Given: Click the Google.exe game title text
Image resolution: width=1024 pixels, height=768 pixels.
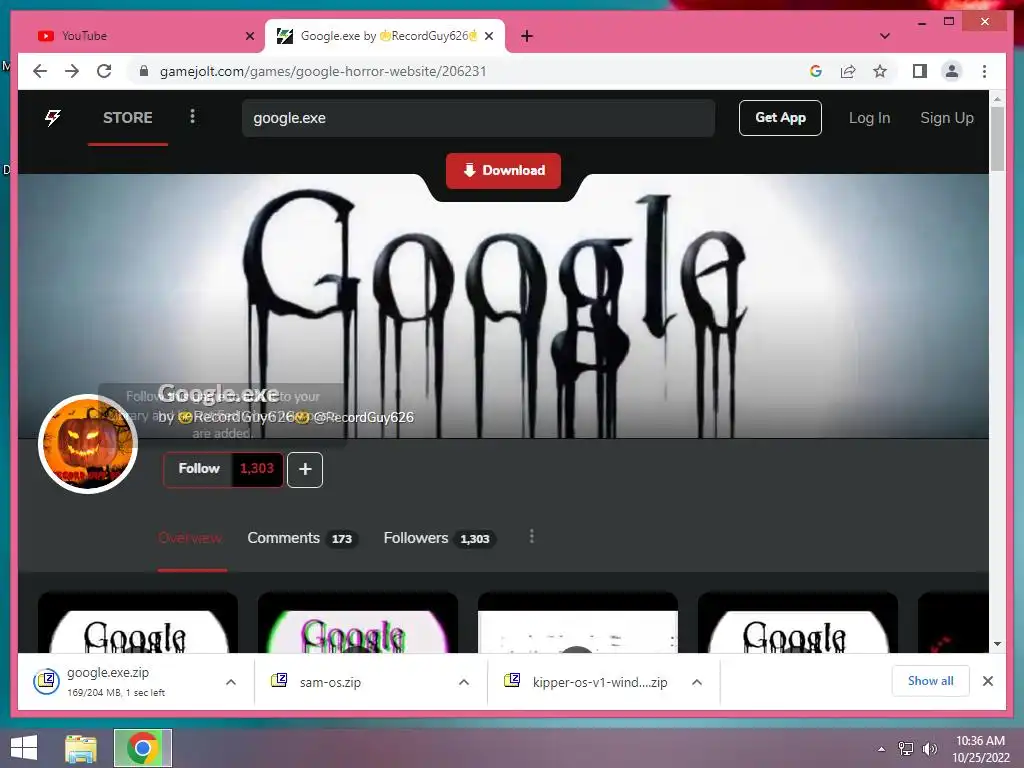Looking at the screenshot, I should tap(218, 394).
